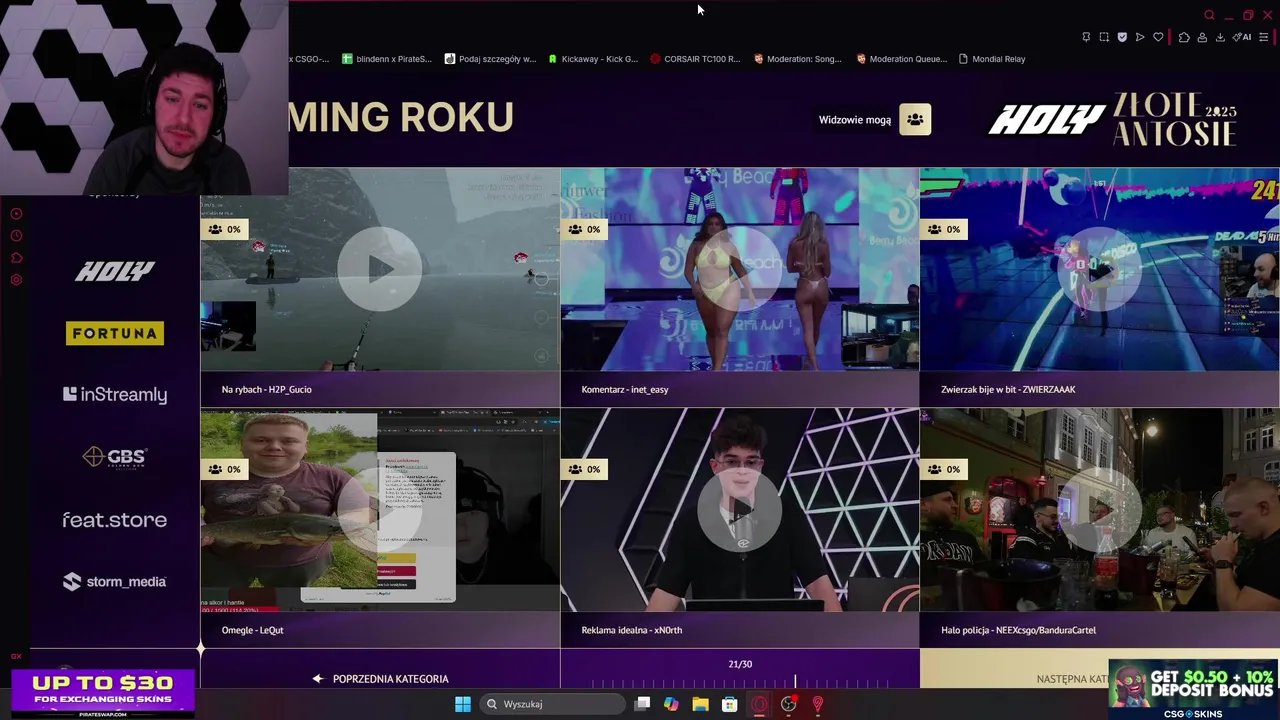
Task: Click the storm_media sponsor logo
Action: 115,582
